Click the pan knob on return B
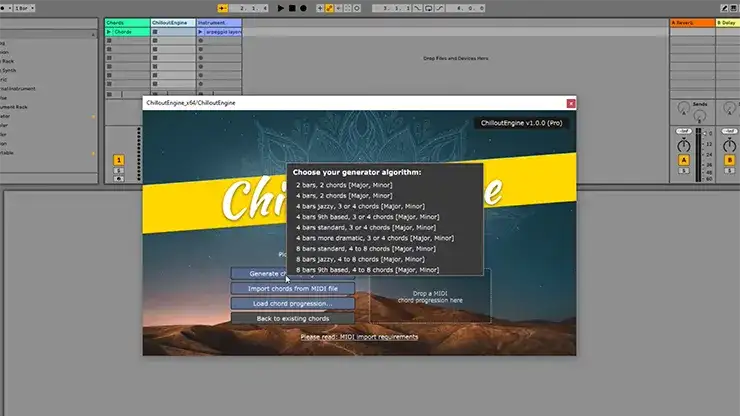Viewport: 740px width, 416px height. tap(729, 145)
